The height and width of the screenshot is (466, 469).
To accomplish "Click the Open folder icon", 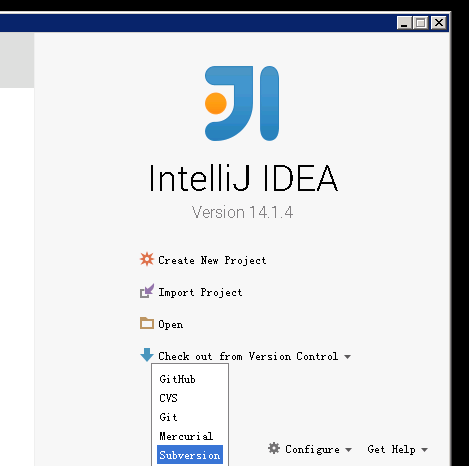I will click(x=147, y=323).
